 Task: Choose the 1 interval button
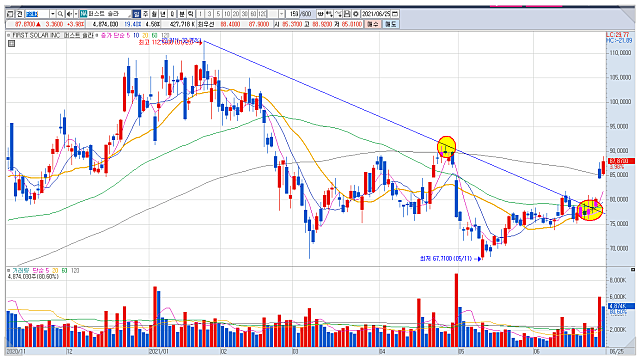pos(200,14)
